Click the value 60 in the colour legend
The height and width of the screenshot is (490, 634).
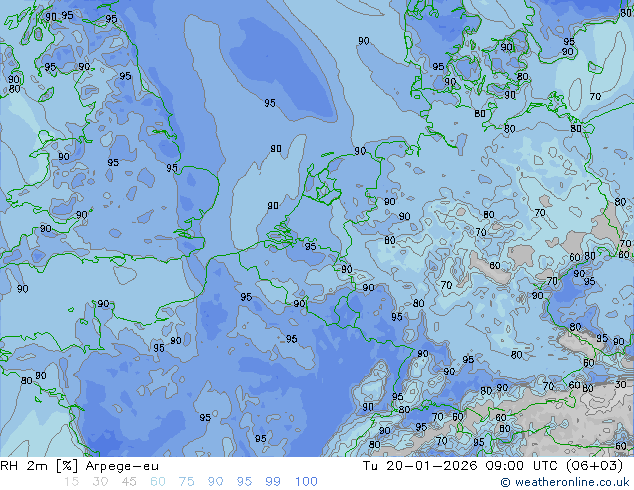[158, 482]
